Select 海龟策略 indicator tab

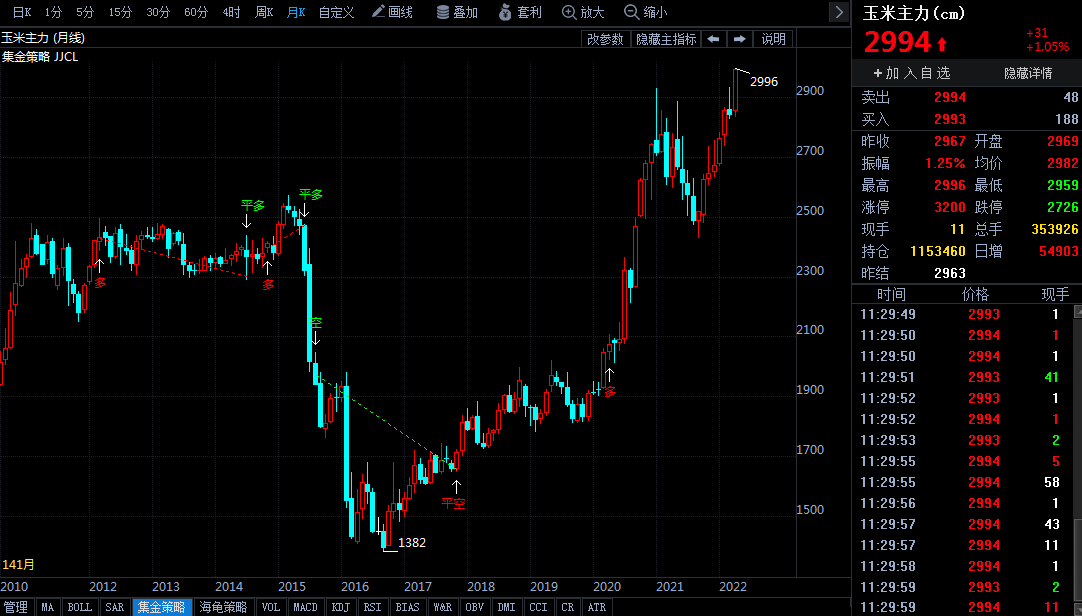224,607
